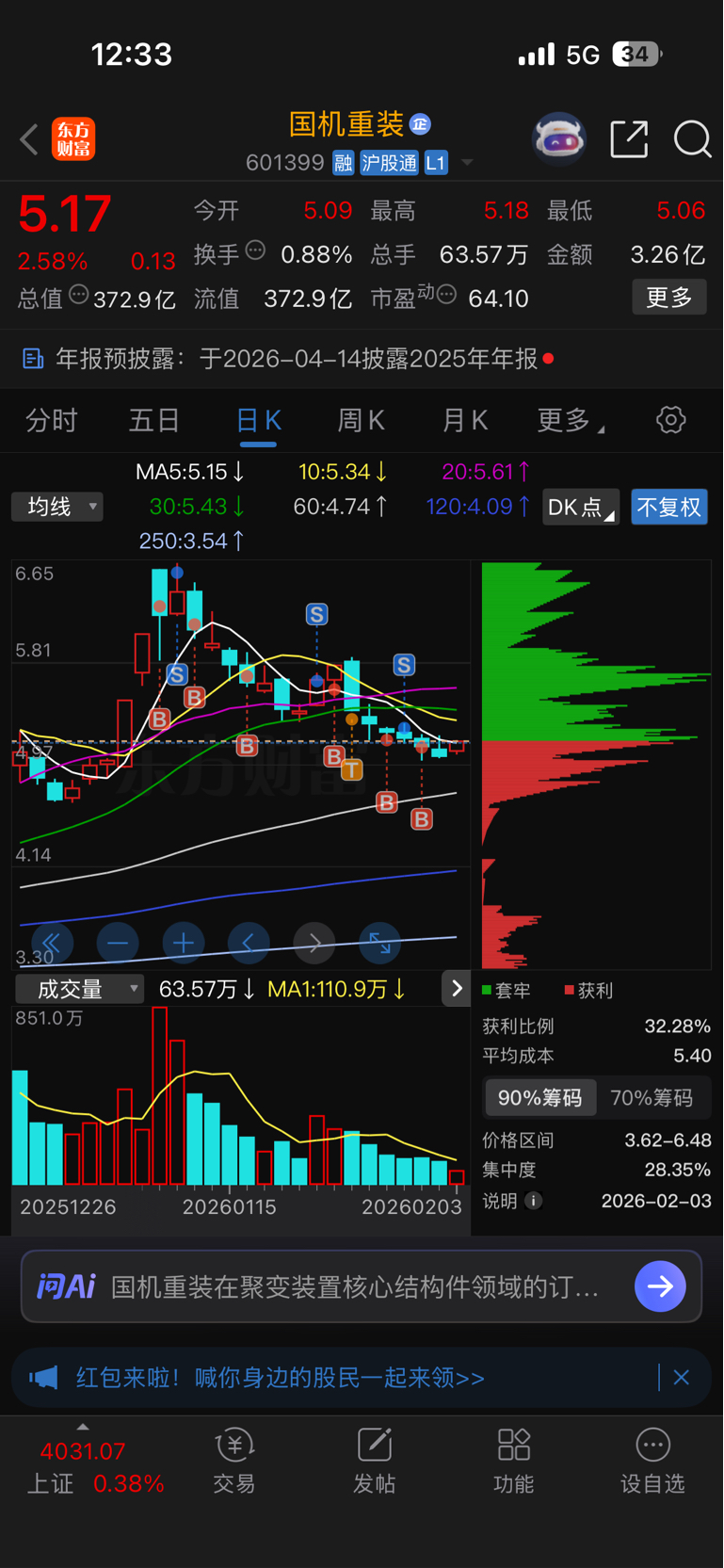Tap the 平均成本 5.40 row

tap(596, 1056)
